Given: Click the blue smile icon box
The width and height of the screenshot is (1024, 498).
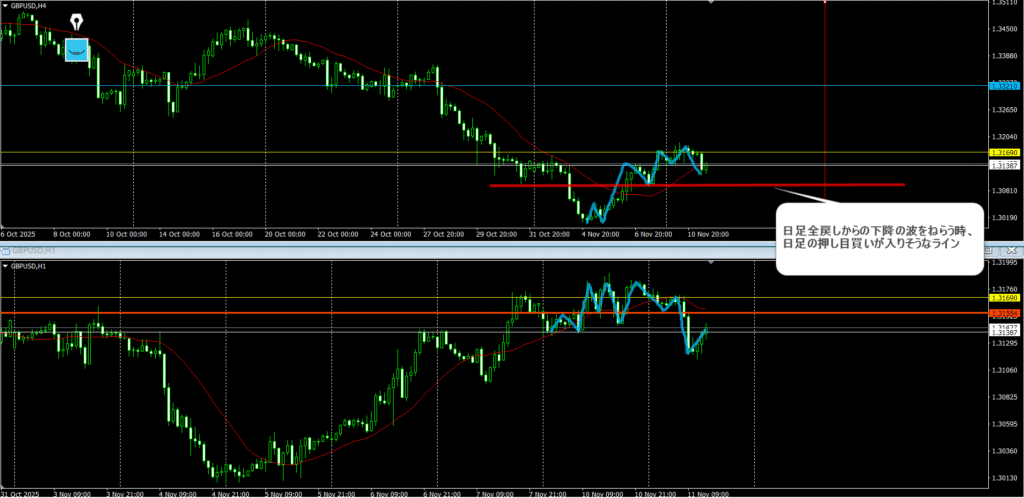Looking at the screenshot, I should click(x=77, y=49).
